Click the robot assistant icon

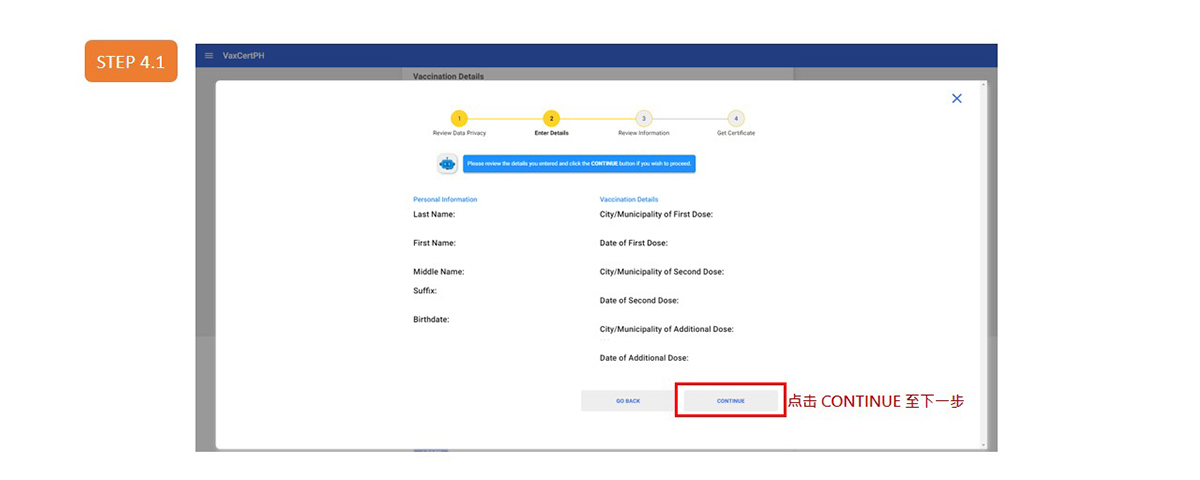click(447, 163)
